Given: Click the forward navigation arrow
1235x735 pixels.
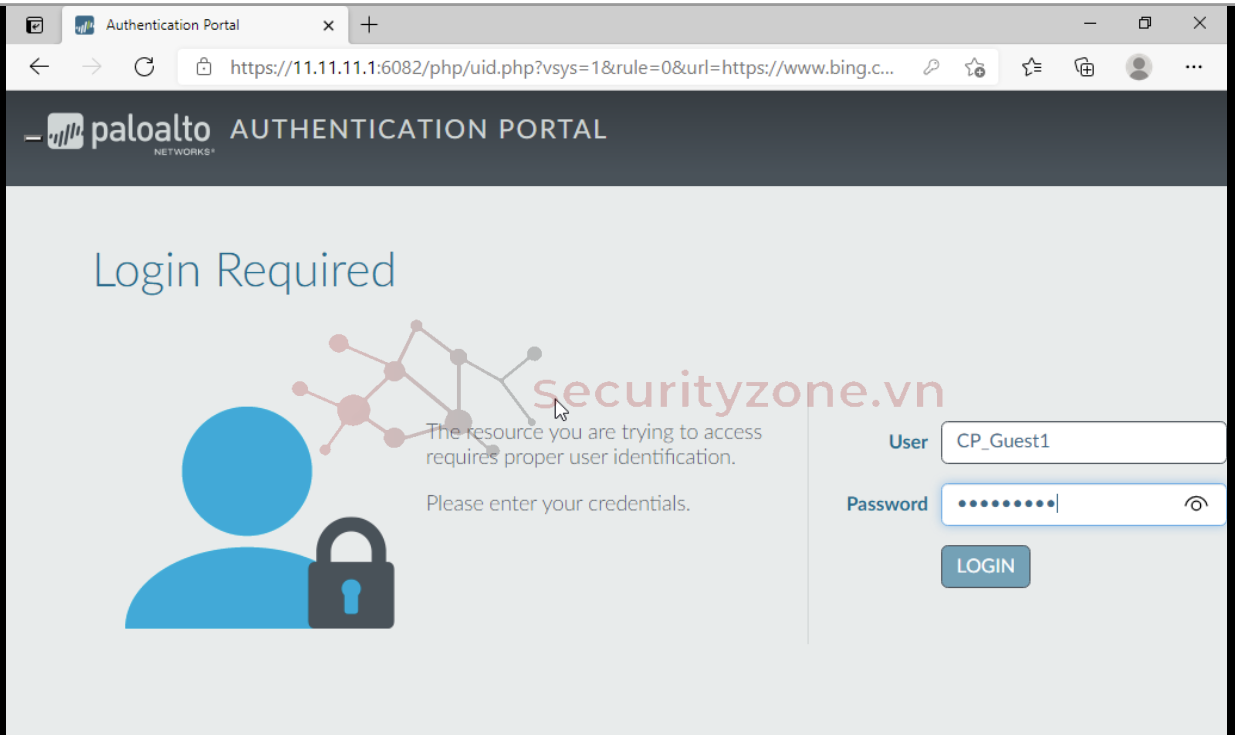Looking at the screenshot, I should pos(92,67).
